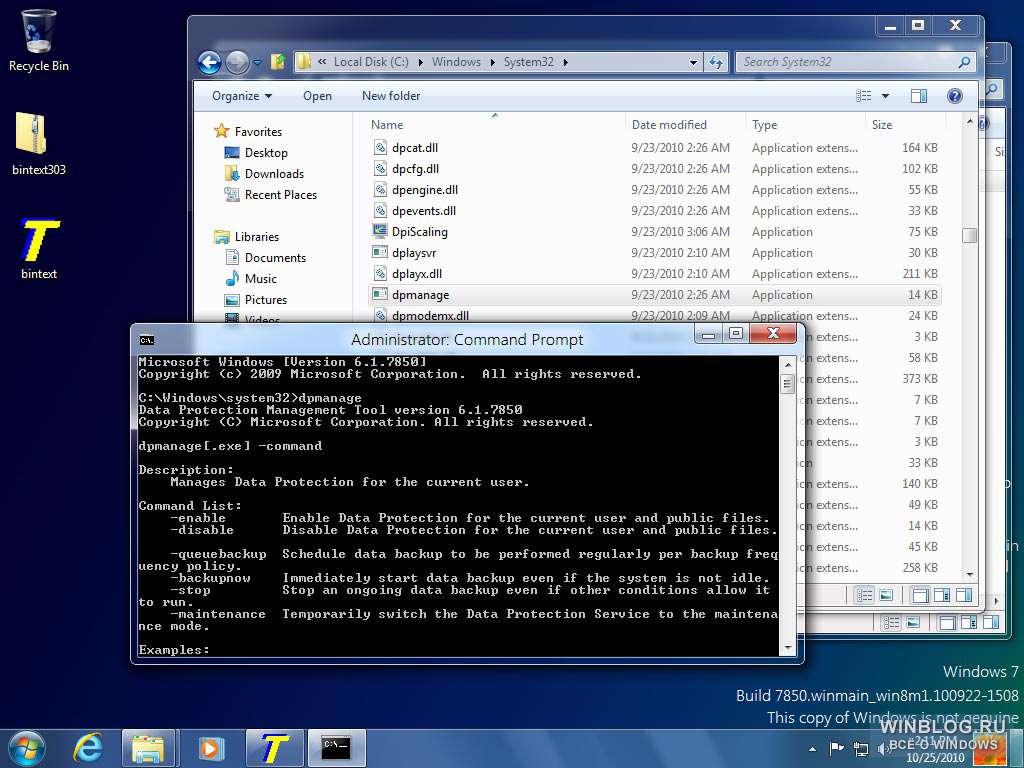Click the Explorer Forward arrow button
Image resolution: width=1024 pixels, height=768 pixels.
237,63
